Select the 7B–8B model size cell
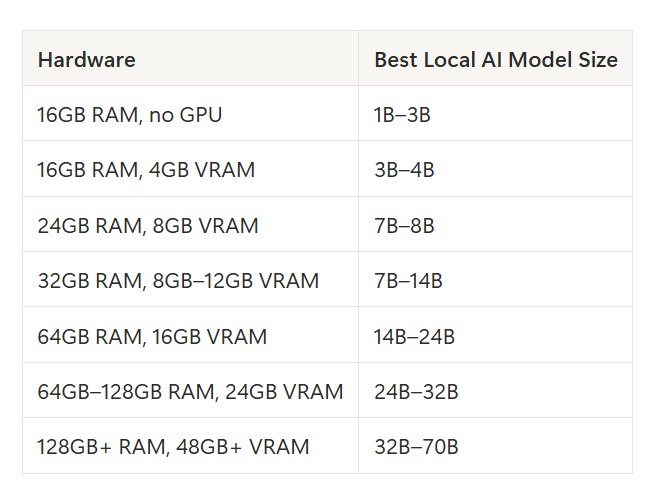 tap(495, 225)
